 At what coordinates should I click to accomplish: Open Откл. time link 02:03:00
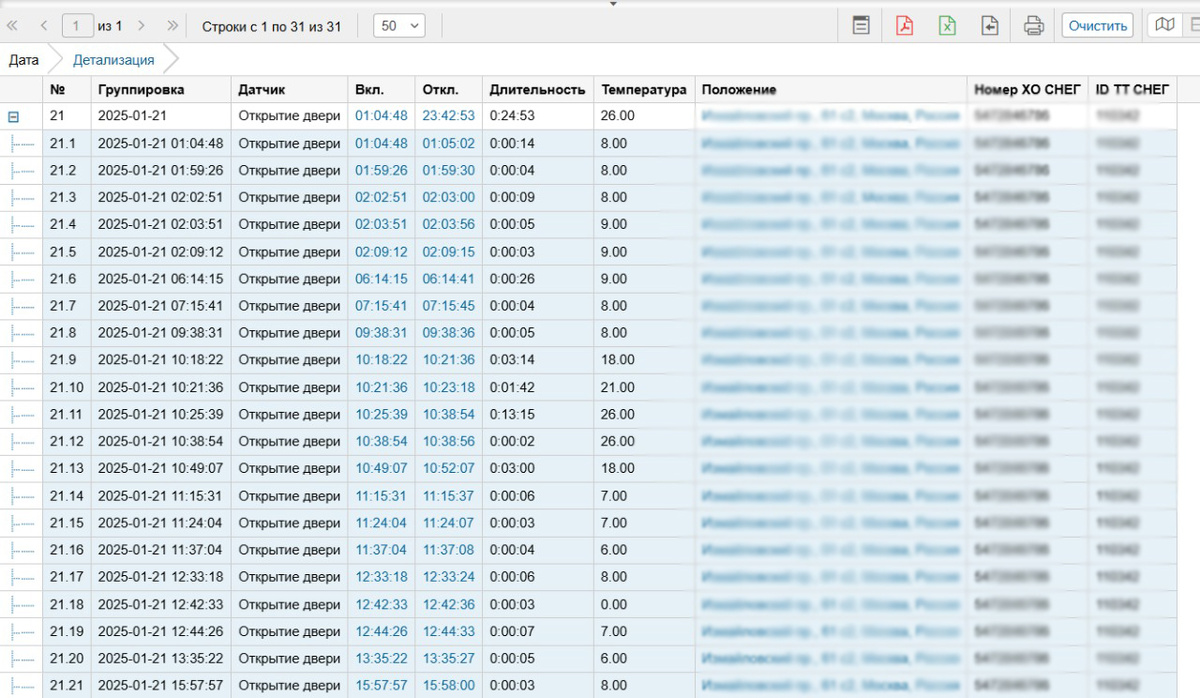(x=448, y=197)
